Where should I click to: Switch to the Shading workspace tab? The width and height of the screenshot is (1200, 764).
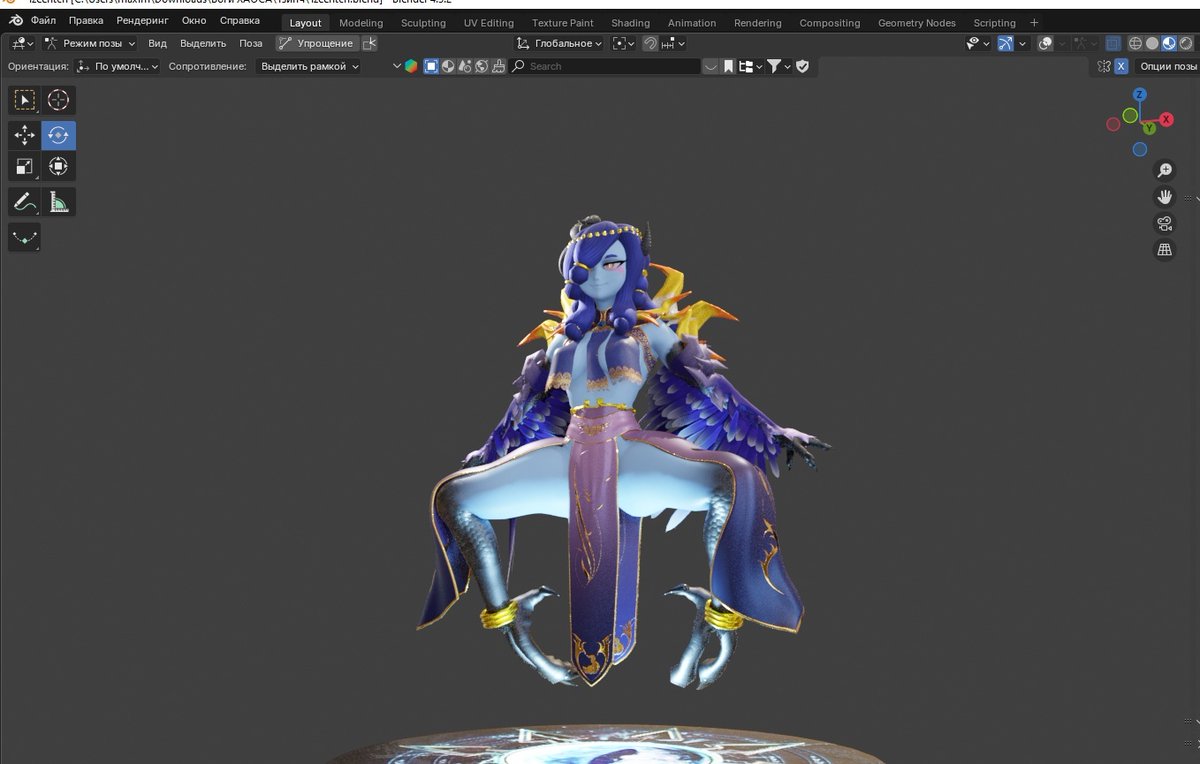click(x=630, y=23)
